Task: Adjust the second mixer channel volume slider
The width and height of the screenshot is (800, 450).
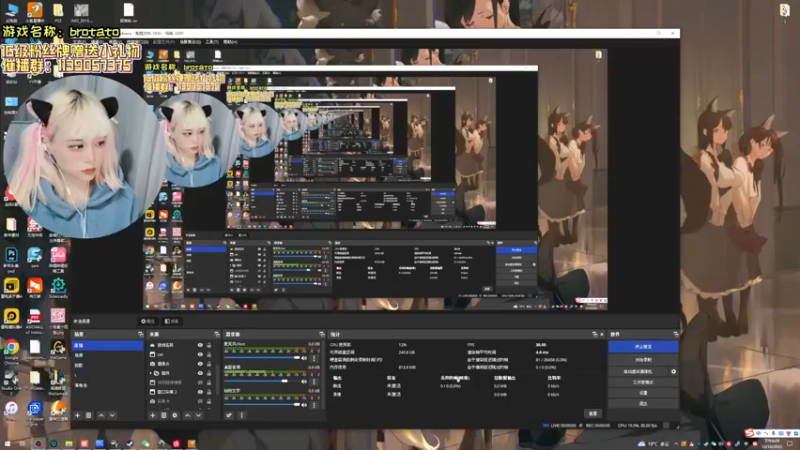Action: [262, 381]
